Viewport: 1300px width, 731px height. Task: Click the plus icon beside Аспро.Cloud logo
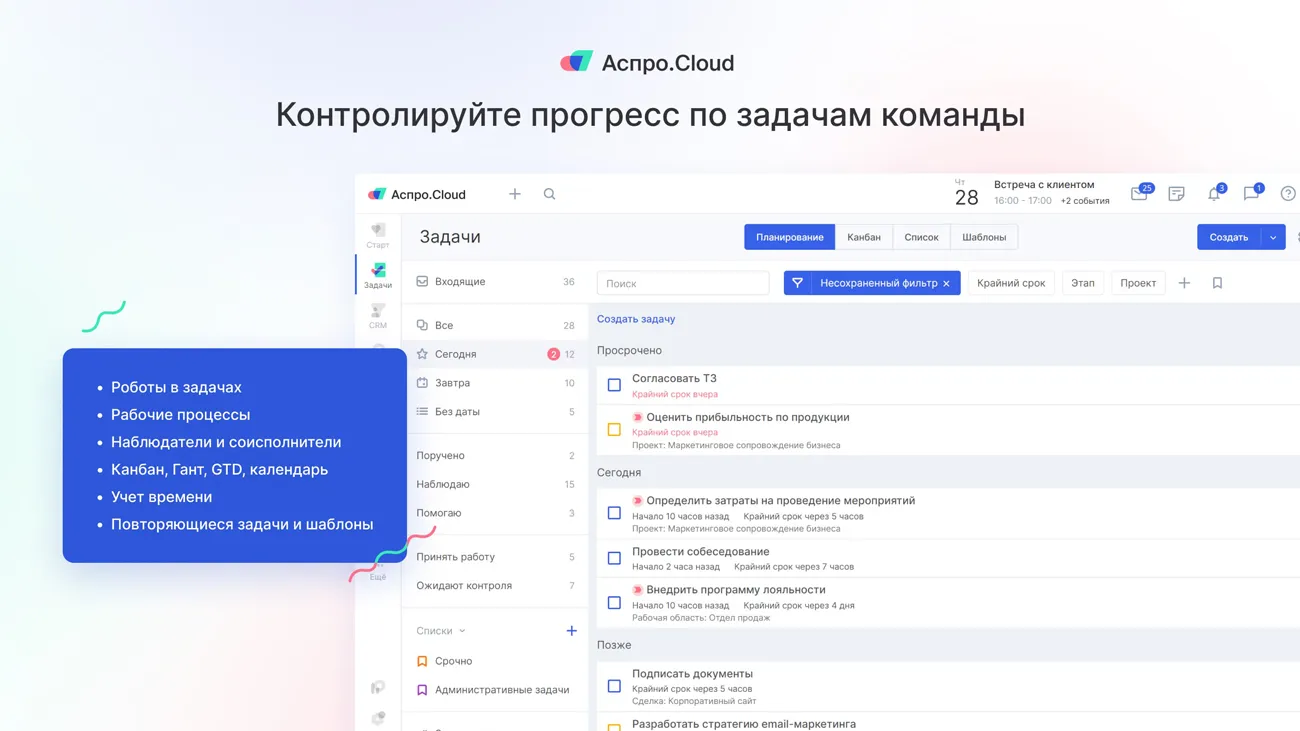click(515, 194)
